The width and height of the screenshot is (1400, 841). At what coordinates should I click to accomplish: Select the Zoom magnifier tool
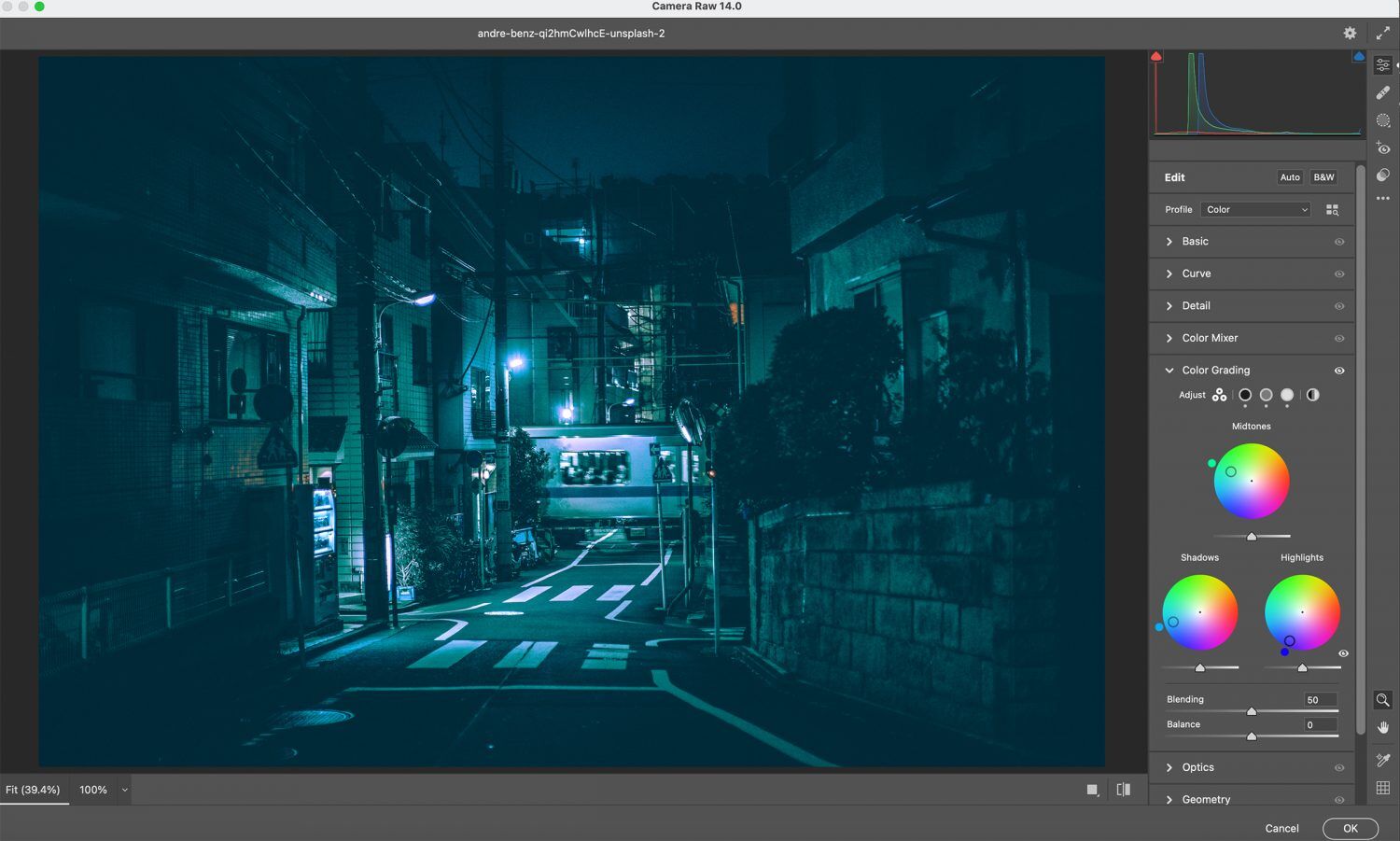(1383, 700)
